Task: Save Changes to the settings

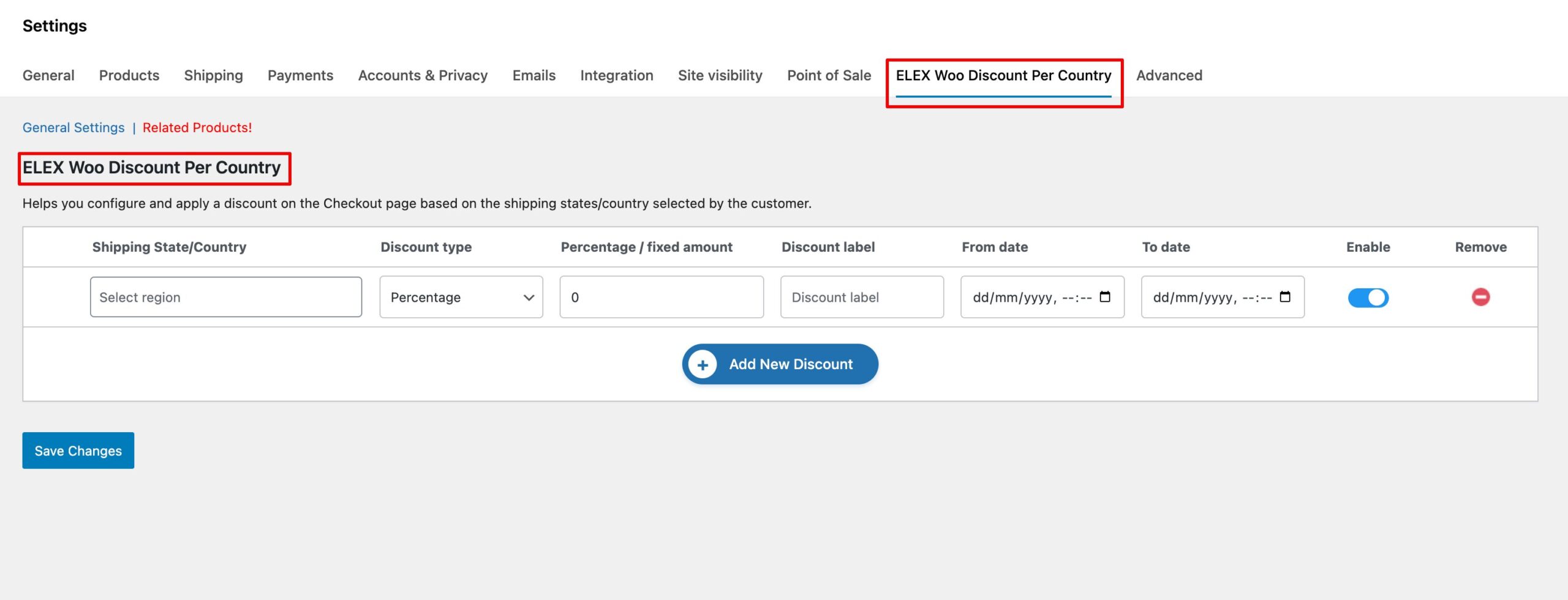Action: tap(78, 451)
